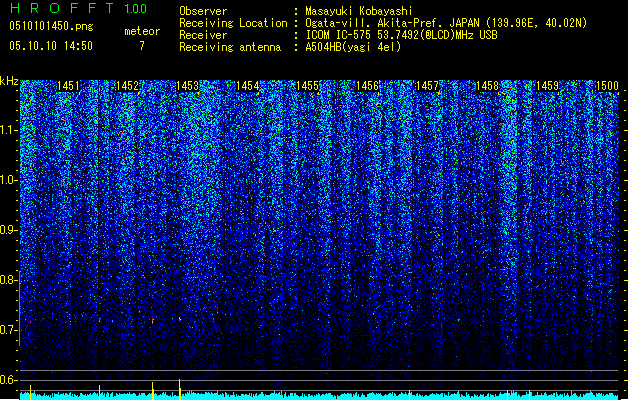The height and width of the screenshot is (400, 629).
Task: Click the 0.8 kHz frequency label
Action: tap(9, 280)
